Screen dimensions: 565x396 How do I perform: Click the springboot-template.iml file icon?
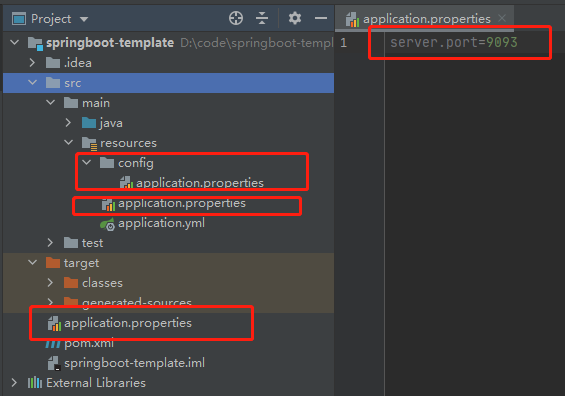[54, 363]
